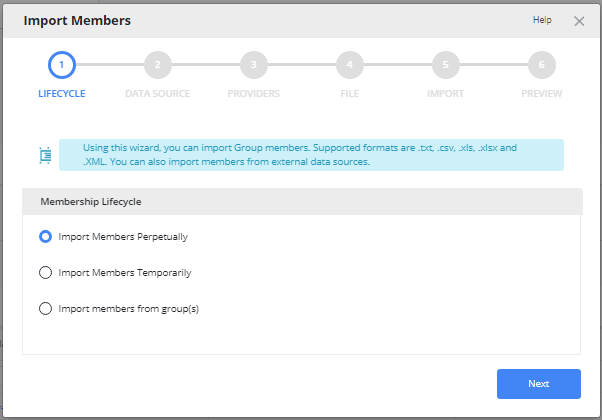Click the step 4 circle icon
This screenshot has height=420, width=602.
(349, 65)
